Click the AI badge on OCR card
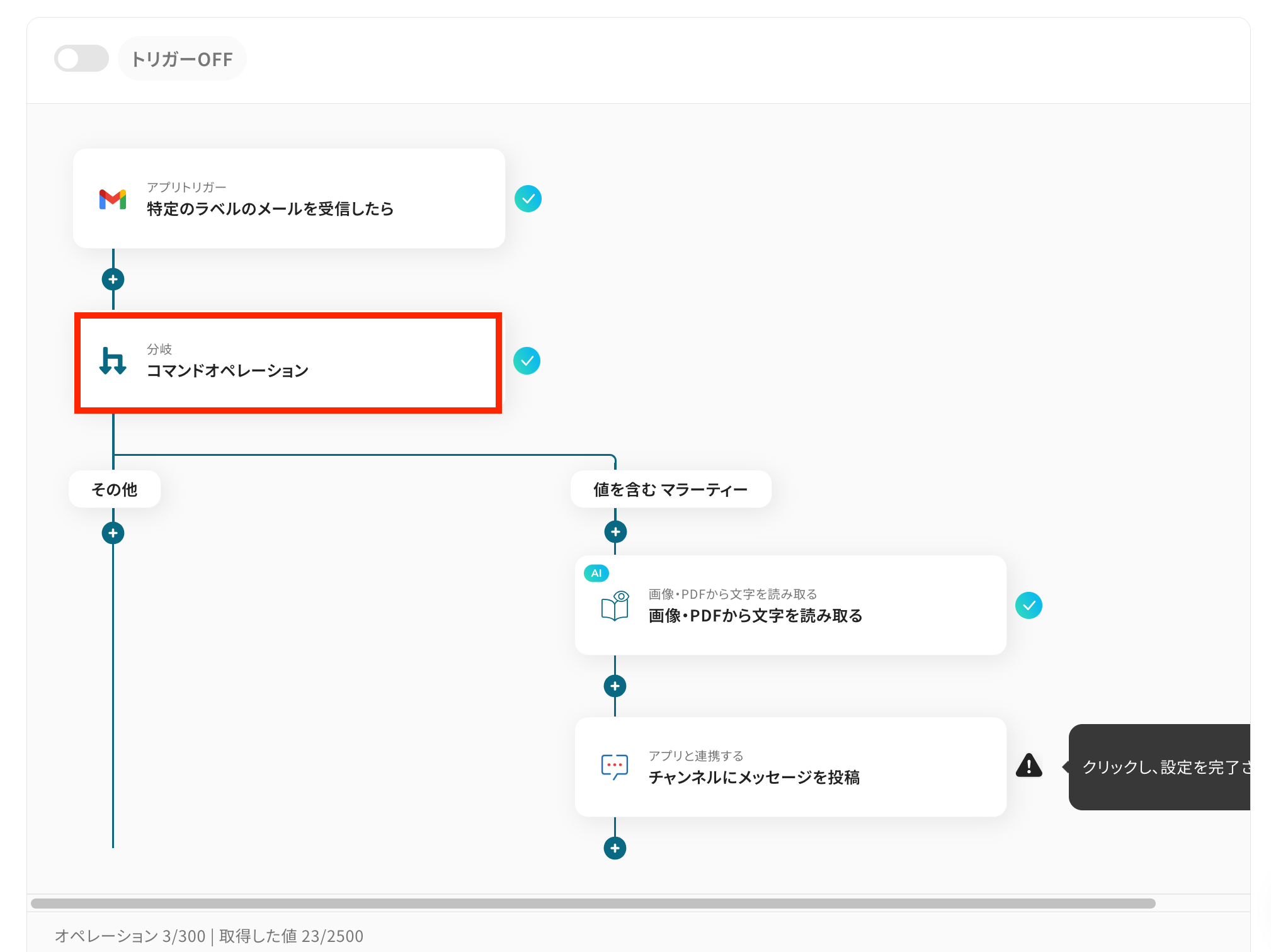Image resolution: width=1271 pixels, height=952 pixels. coord(596,573)
